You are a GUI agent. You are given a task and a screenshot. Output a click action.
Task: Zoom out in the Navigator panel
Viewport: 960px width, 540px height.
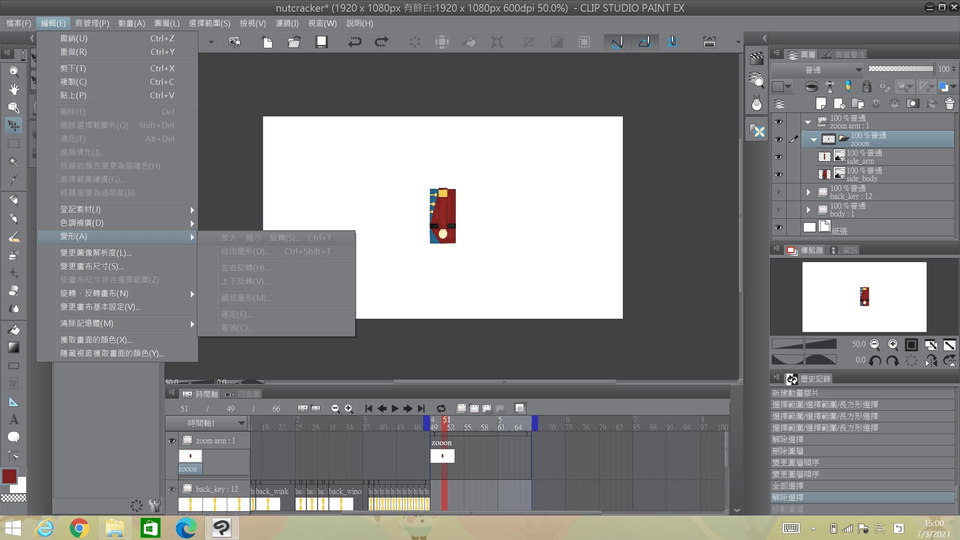(x=874, y=344)
